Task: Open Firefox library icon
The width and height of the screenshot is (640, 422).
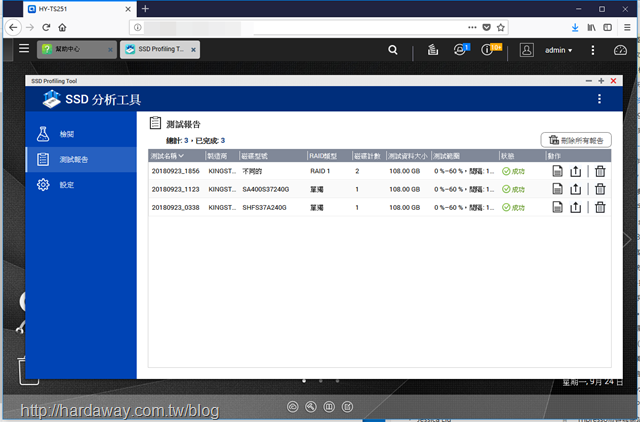Action: 591,27
